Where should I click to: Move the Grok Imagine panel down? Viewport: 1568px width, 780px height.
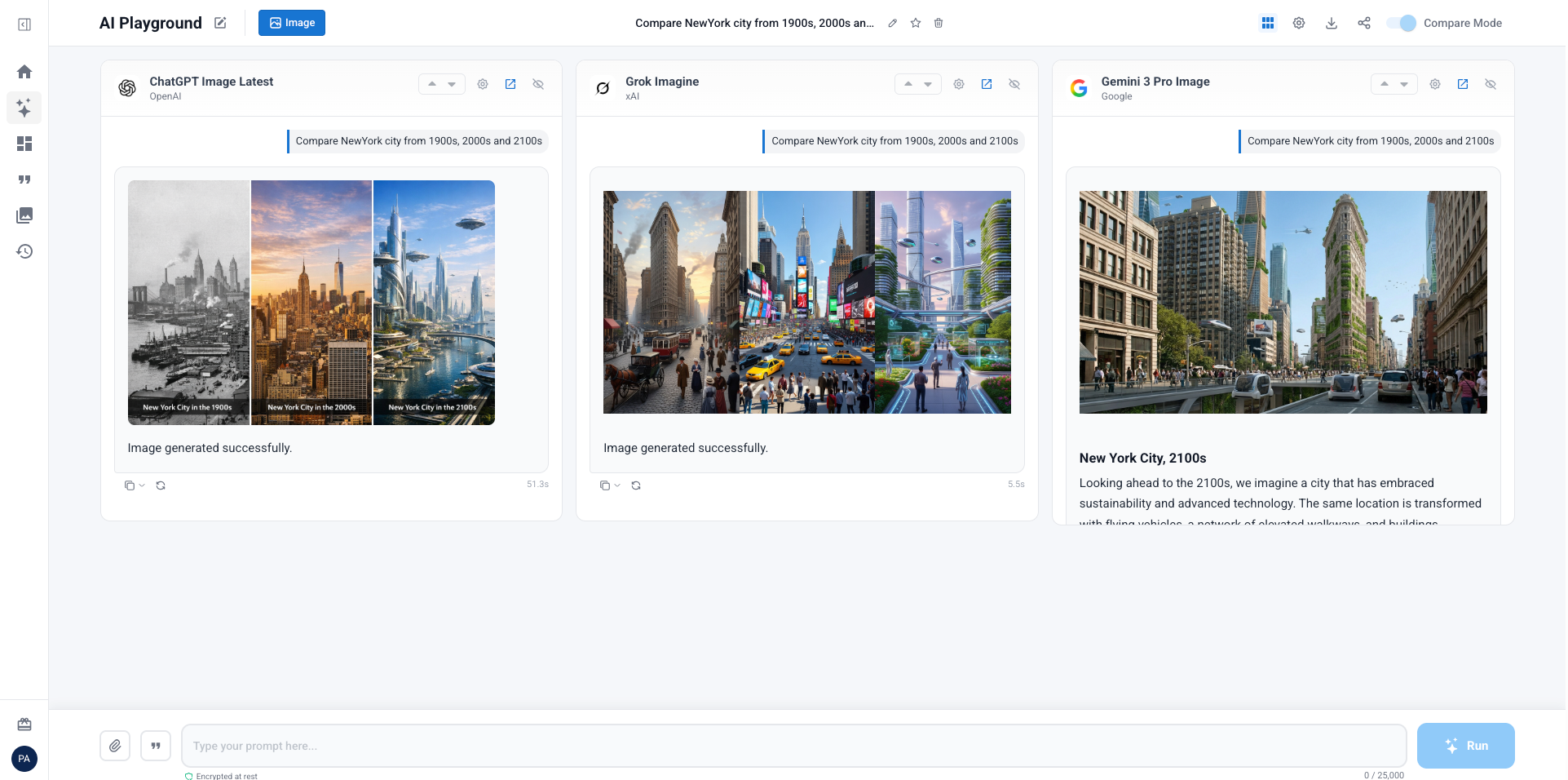(x=928, y=84)
